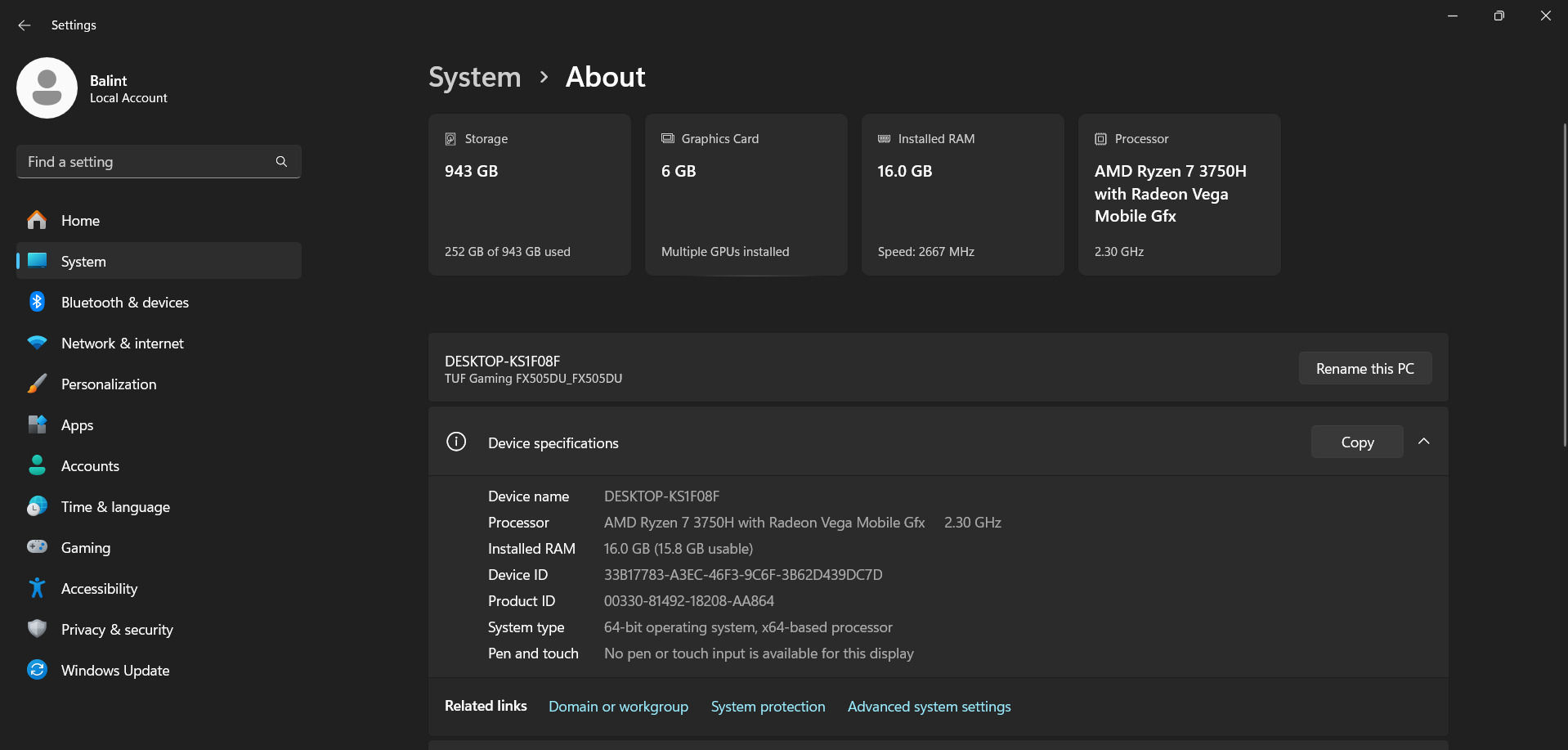
Task: Click the Processor chip icon
Action: (1100, 139)
